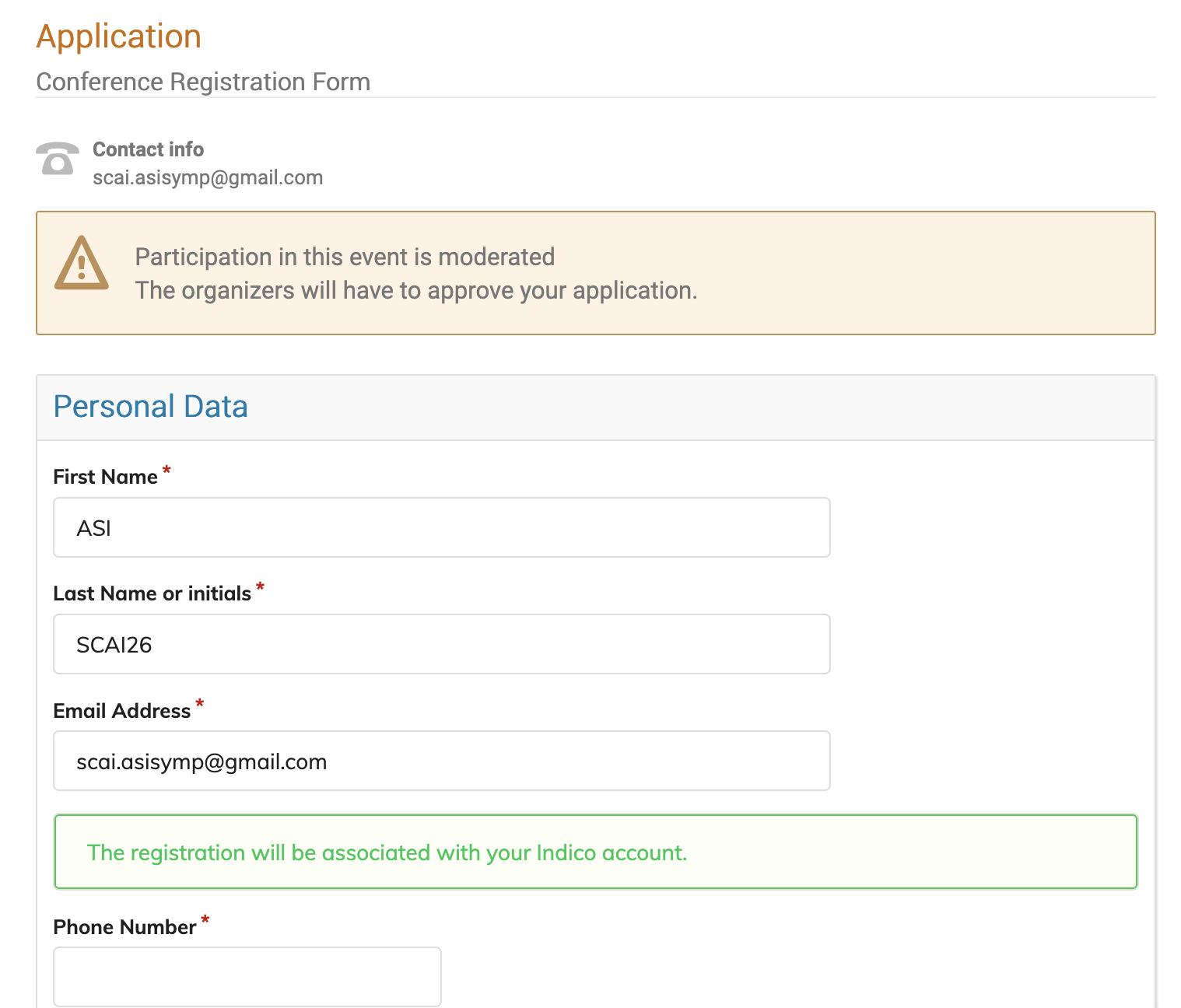Click the red asterisk beside Email Address

(200, 705)
